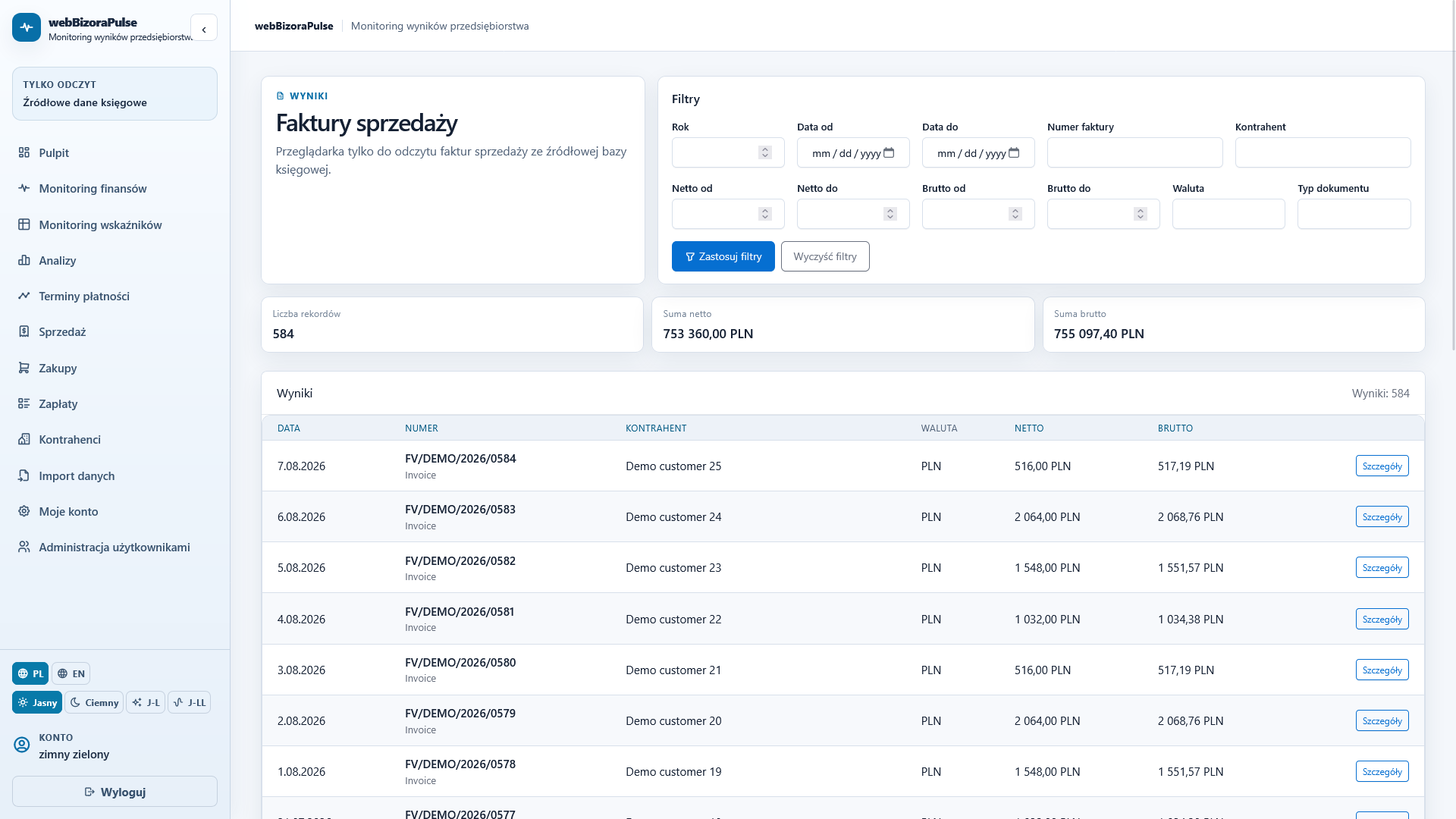Select the Jasny light theme

(37, 702)
